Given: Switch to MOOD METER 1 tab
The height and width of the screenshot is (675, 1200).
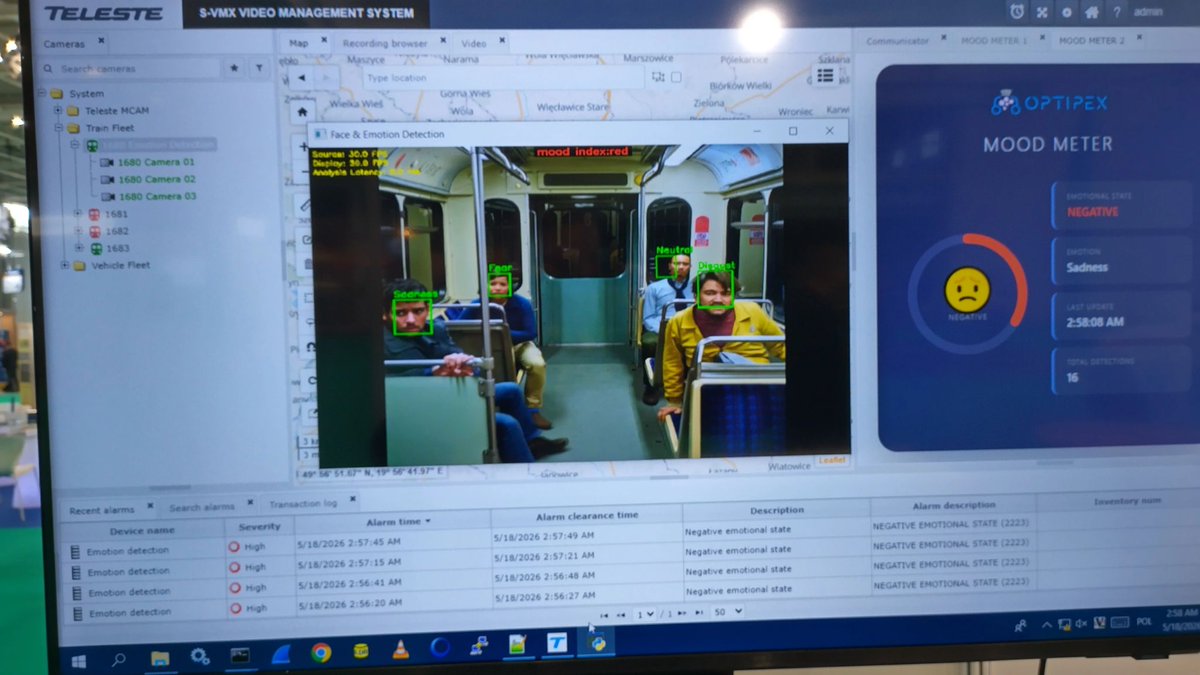Looking at the screenshot, I should pyautogui.click(x=993, y=41).
